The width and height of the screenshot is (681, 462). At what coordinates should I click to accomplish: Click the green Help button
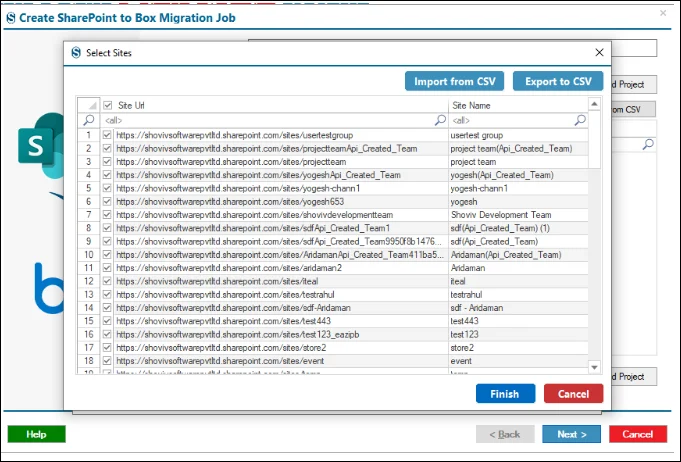[x=36, y=434]
